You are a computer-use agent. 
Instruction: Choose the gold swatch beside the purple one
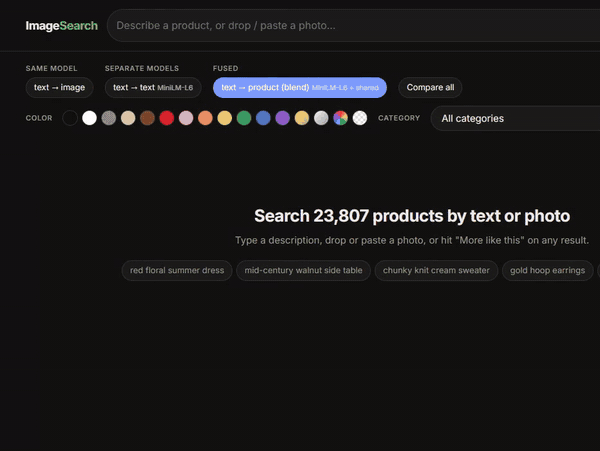(x=302, y=118)
